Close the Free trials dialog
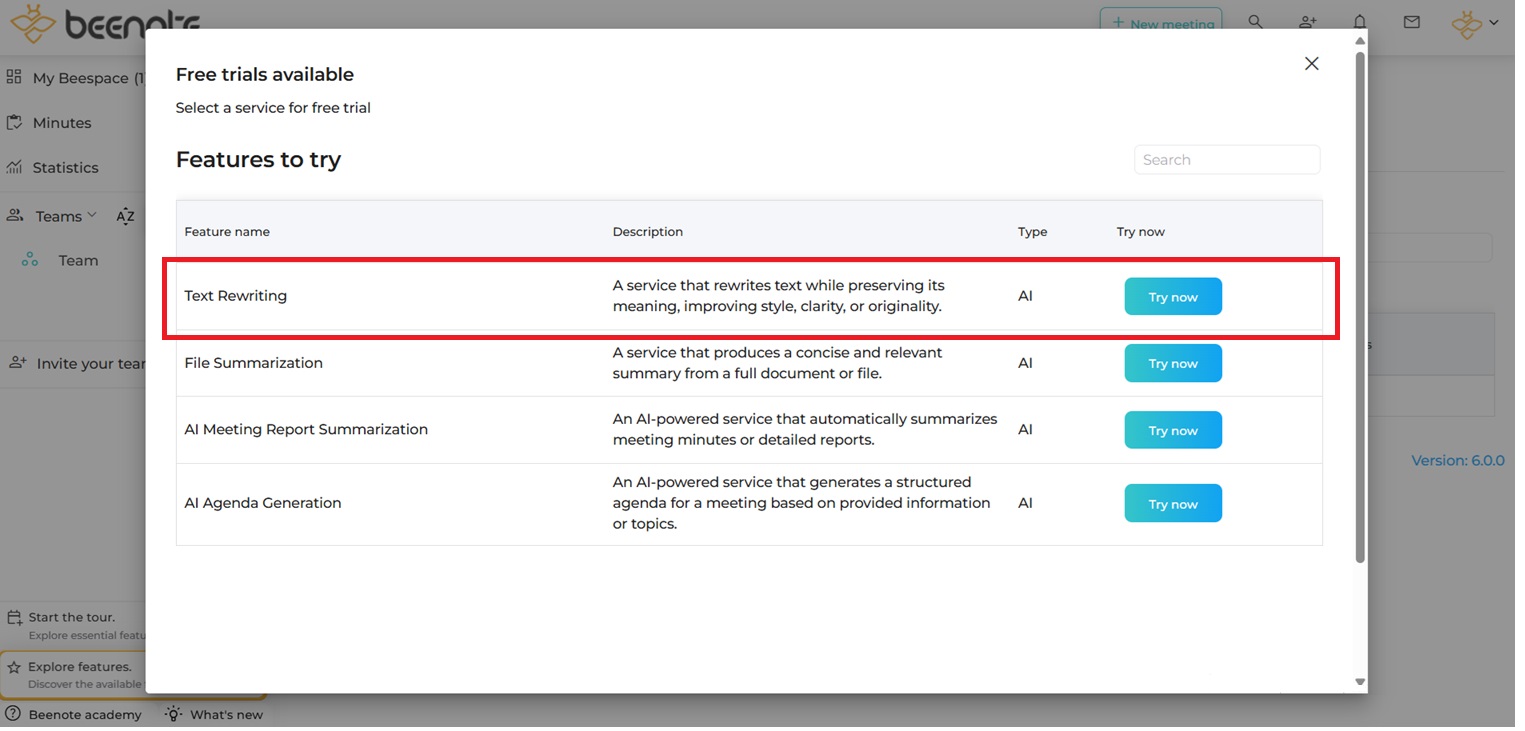 (x=1311, y=64)
